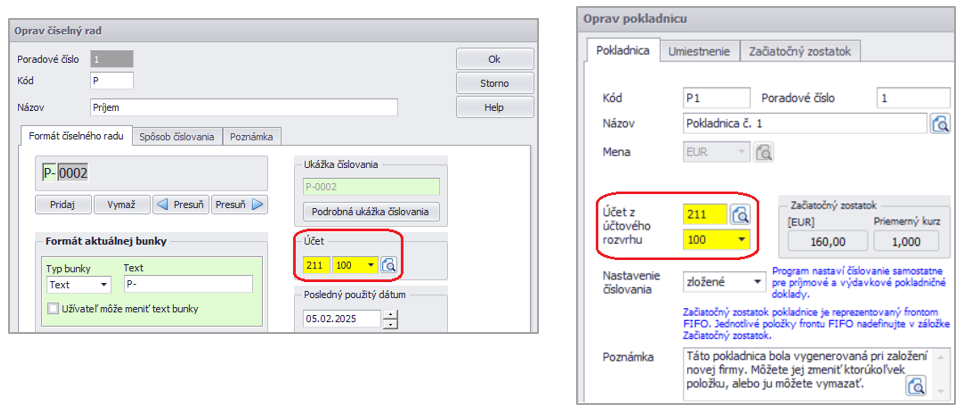Open the Začiatočný zostatok tab

[804, 51]
